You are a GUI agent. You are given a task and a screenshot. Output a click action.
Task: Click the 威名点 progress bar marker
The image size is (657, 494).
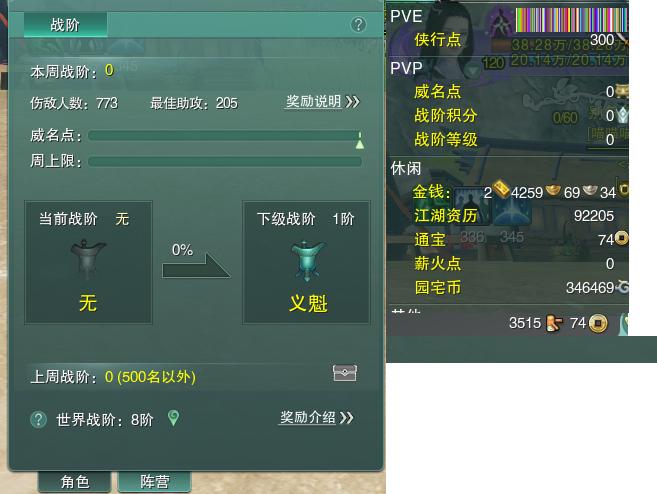pos(360,140)
